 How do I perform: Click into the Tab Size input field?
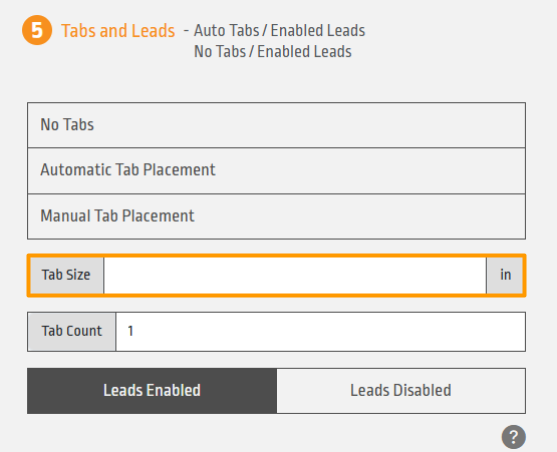[x=295, y=275]
